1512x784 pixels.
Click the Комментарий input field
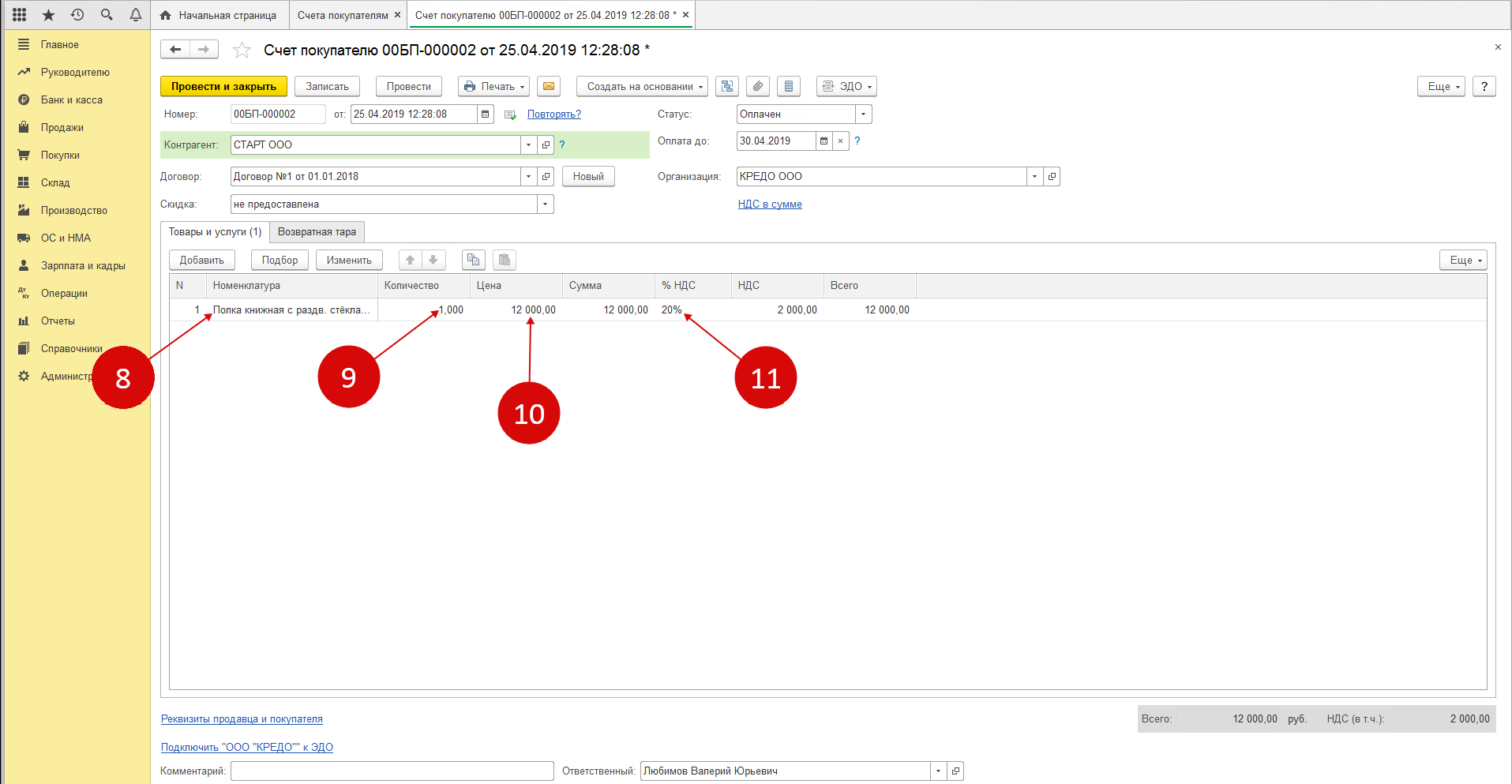392,771
